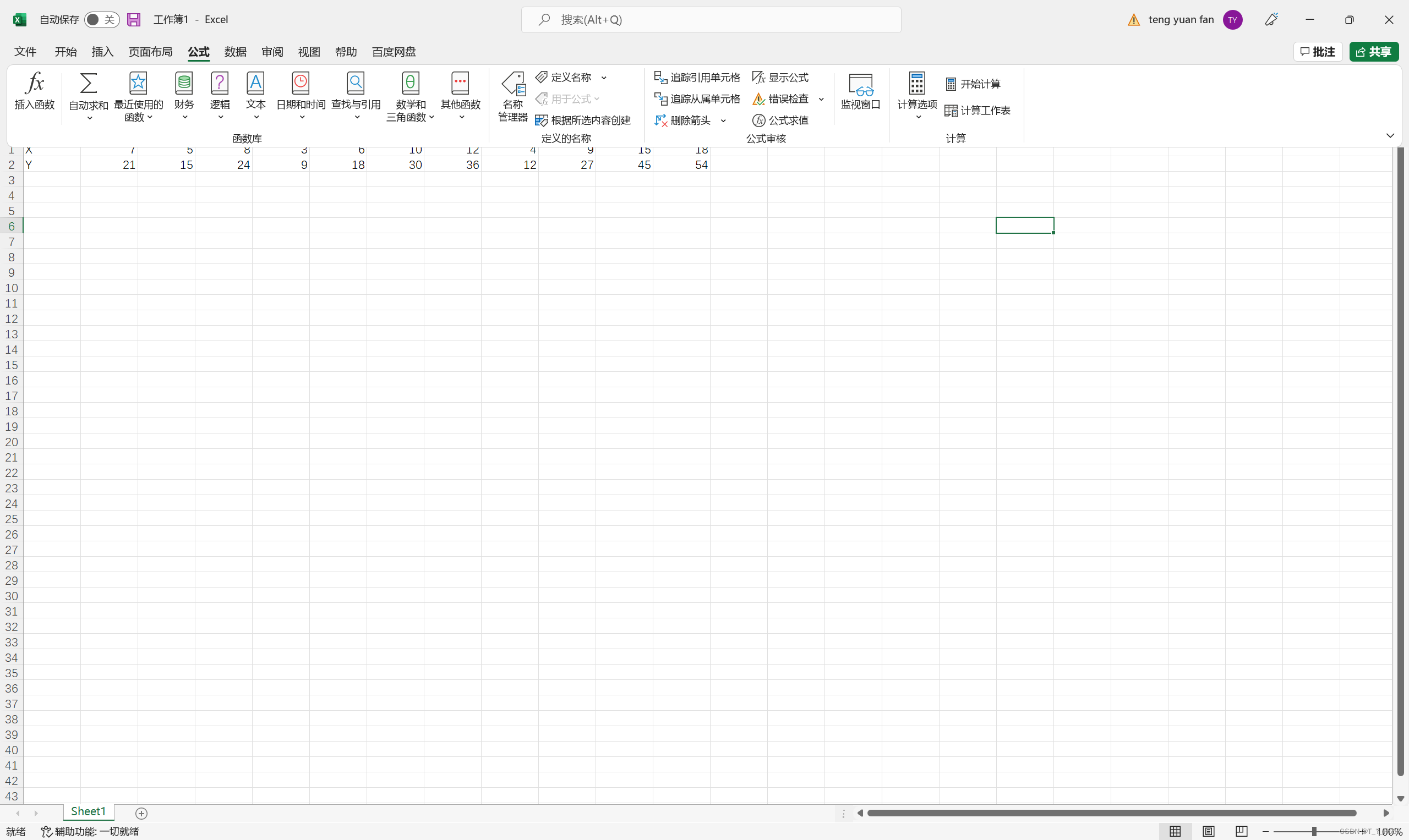
Task: Expand the Define Name (定义名称) dropdown arrow
Action: (604, 78)
